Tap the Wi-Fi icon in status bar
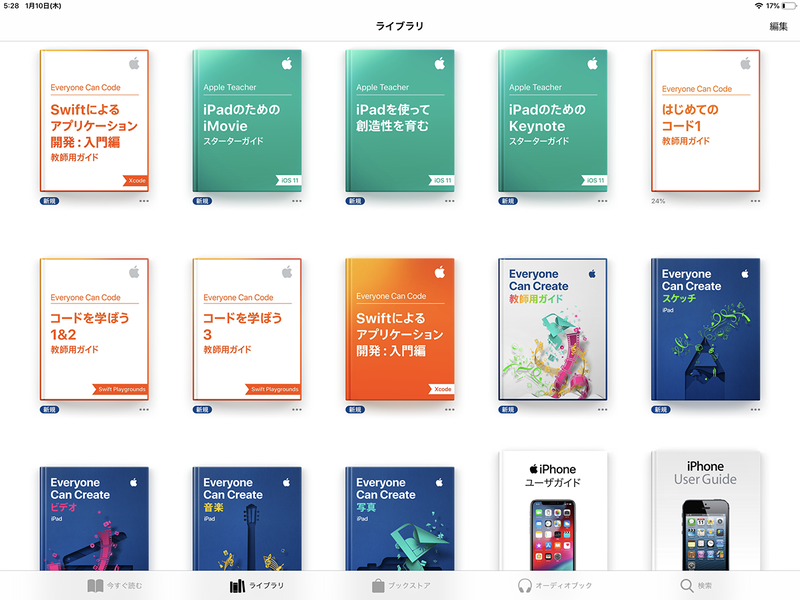 click(759, 6)
